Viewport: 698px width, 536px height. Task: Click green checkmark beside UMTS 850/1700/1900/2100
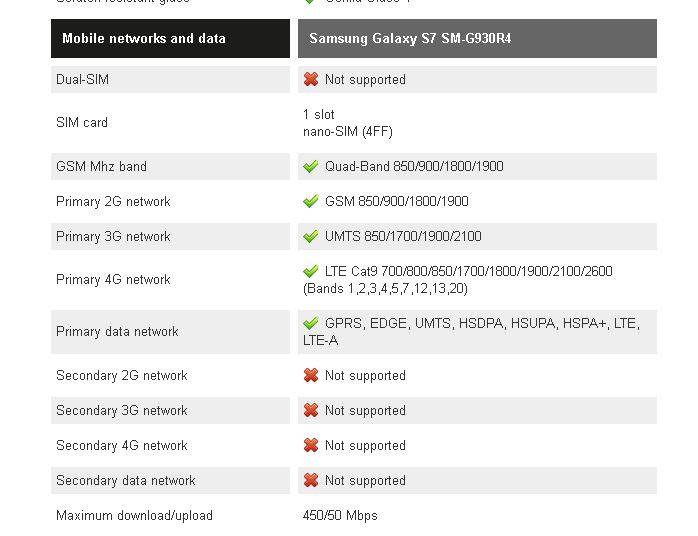point(311,236)
